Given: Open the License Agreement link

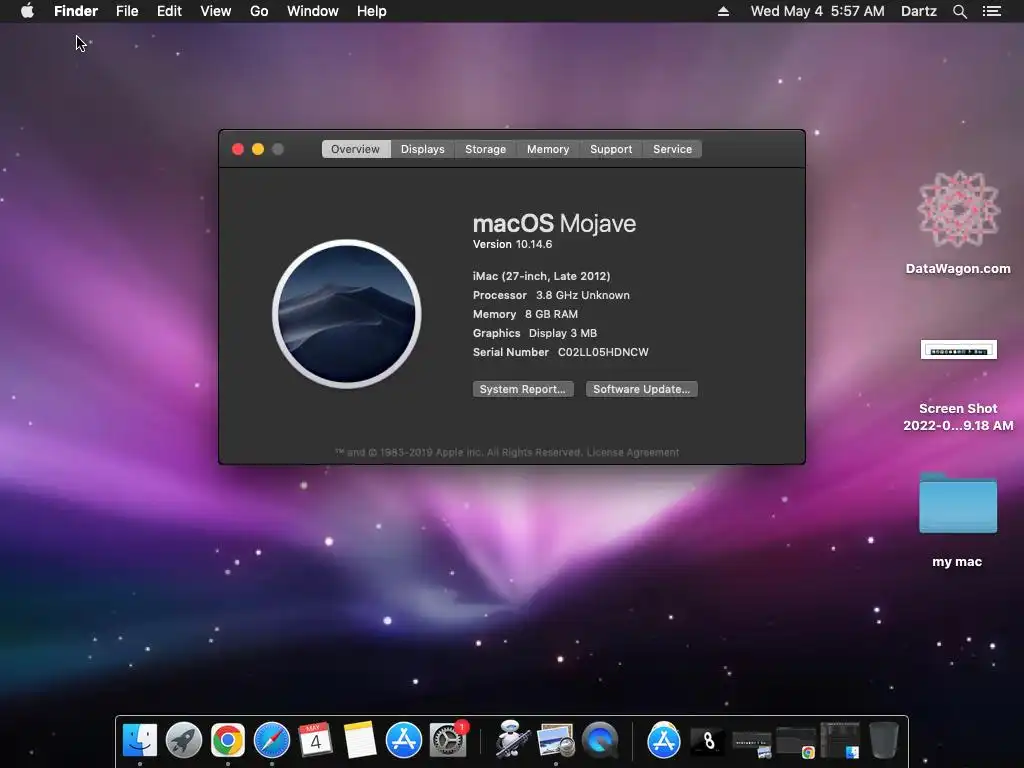Looking at the screenshot, I should (633, 452).
